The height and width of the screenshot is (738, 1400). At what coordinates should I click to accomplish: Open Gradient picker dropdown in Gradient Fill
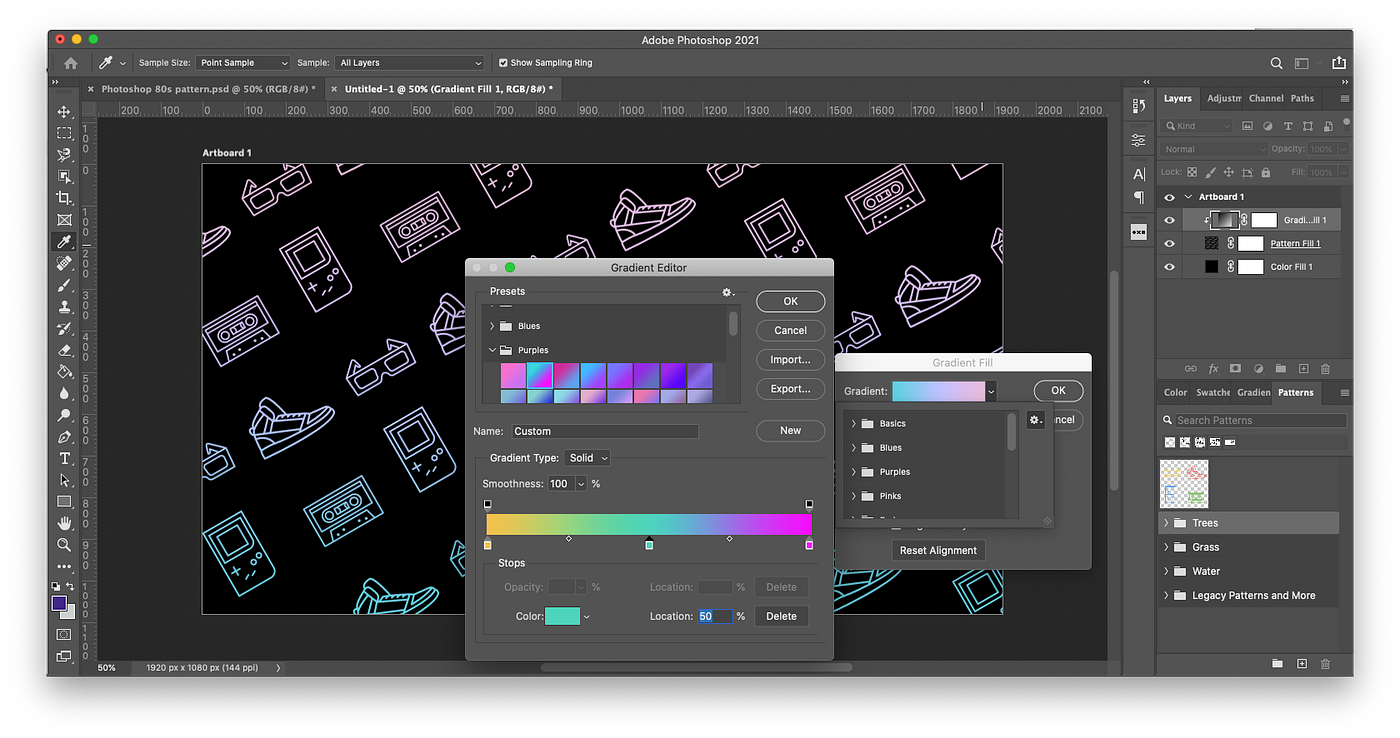991,391
